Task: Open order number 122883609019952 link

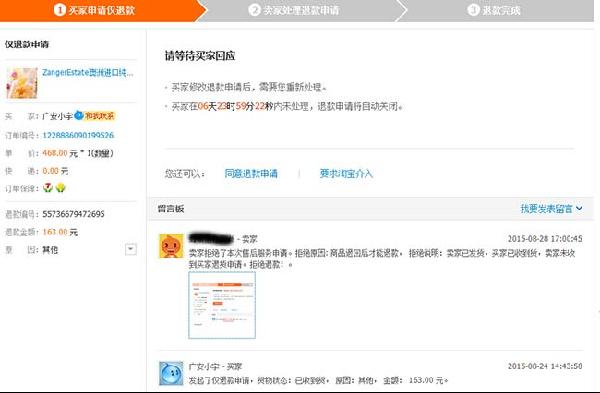Action: pyautogui.click(x=78, y=135)
